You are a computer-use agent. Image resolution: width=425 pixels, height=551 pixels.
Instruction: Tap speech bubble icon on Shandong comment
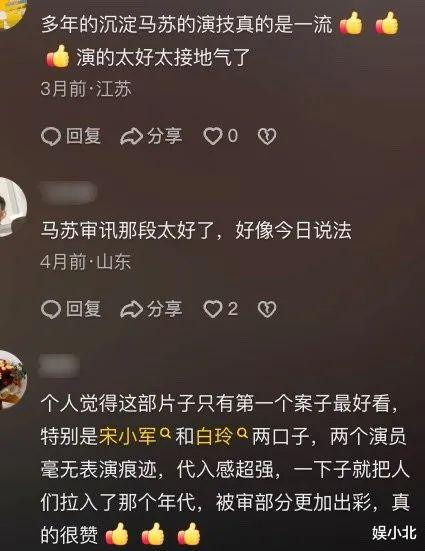click(x=51, y=309)
